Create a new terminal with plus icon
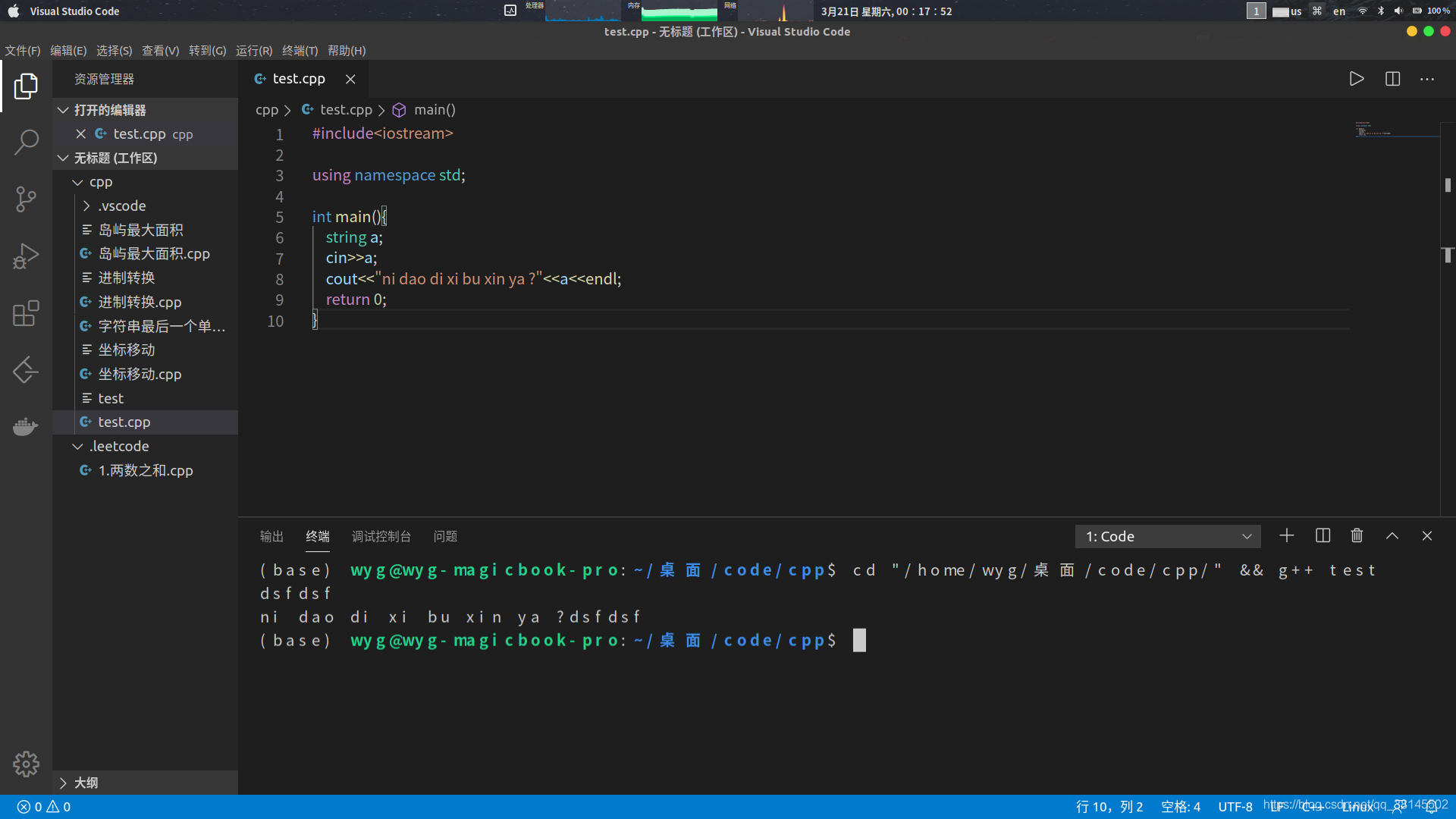The image size is (1456, 819). coord(1287,536)
